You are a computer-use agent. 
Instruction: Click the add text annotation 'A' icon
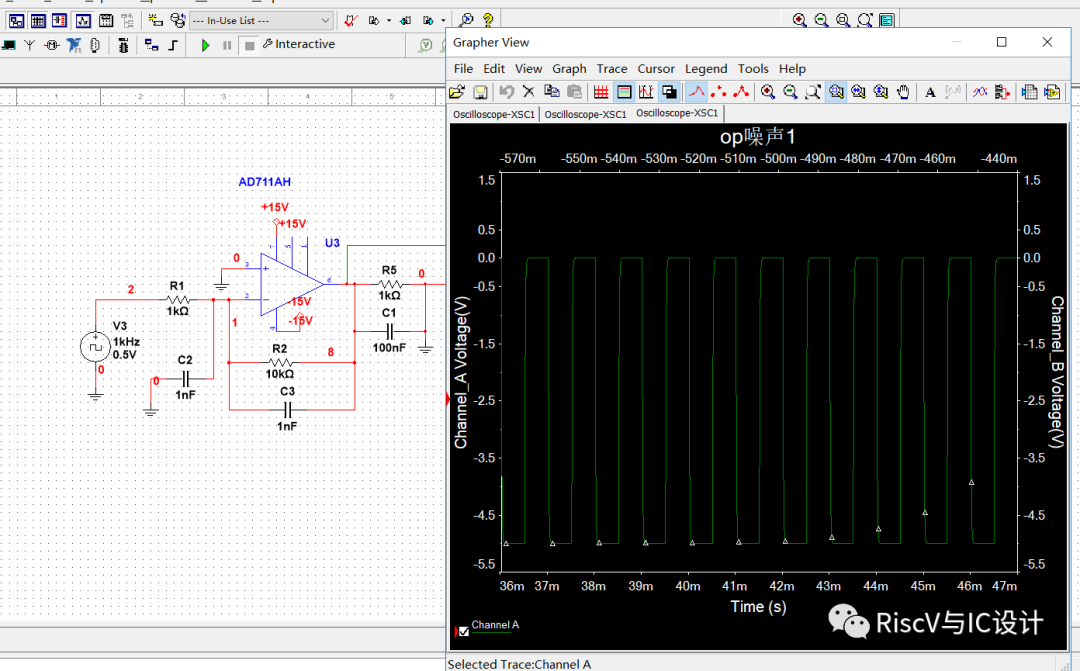[x=930, y=92]
